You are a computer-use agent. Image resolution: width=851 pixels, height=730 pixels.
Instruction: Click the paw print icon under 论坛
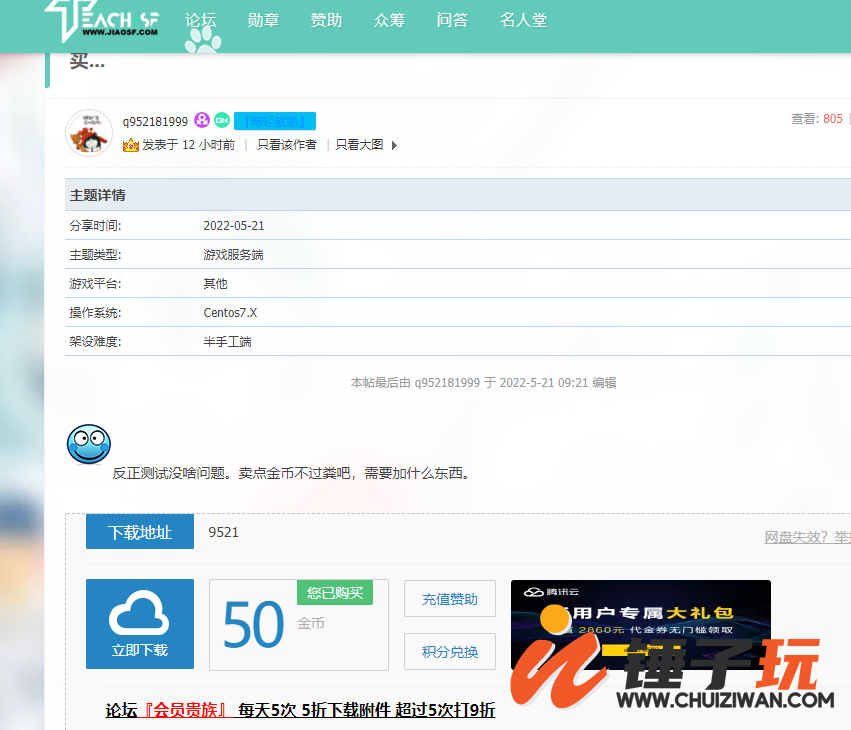coord(203,40)
